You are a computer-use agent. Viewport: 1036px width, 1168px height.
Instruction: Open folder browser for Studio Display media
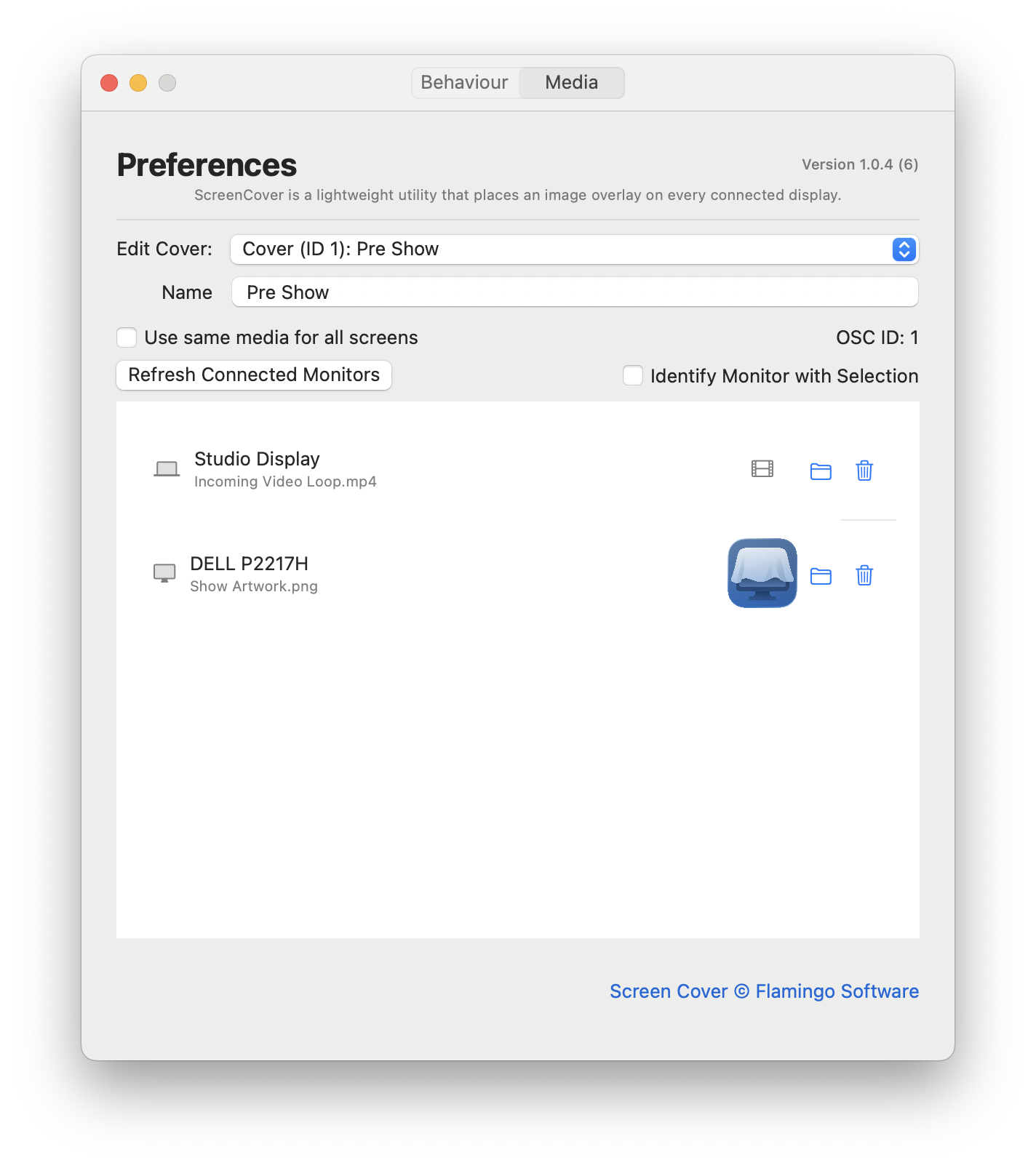tap(821, 471)
